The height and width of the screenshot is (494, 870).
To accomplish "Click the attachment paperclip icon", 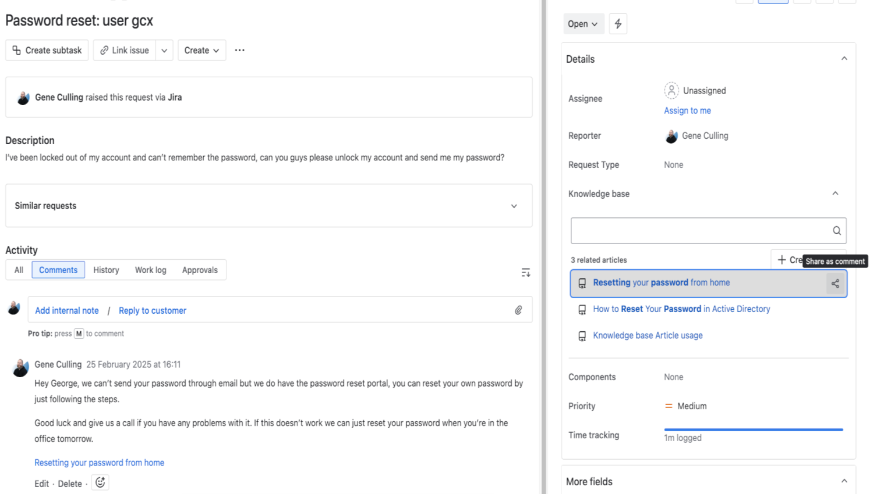I will pyautogui.click(x=518, y=310).
